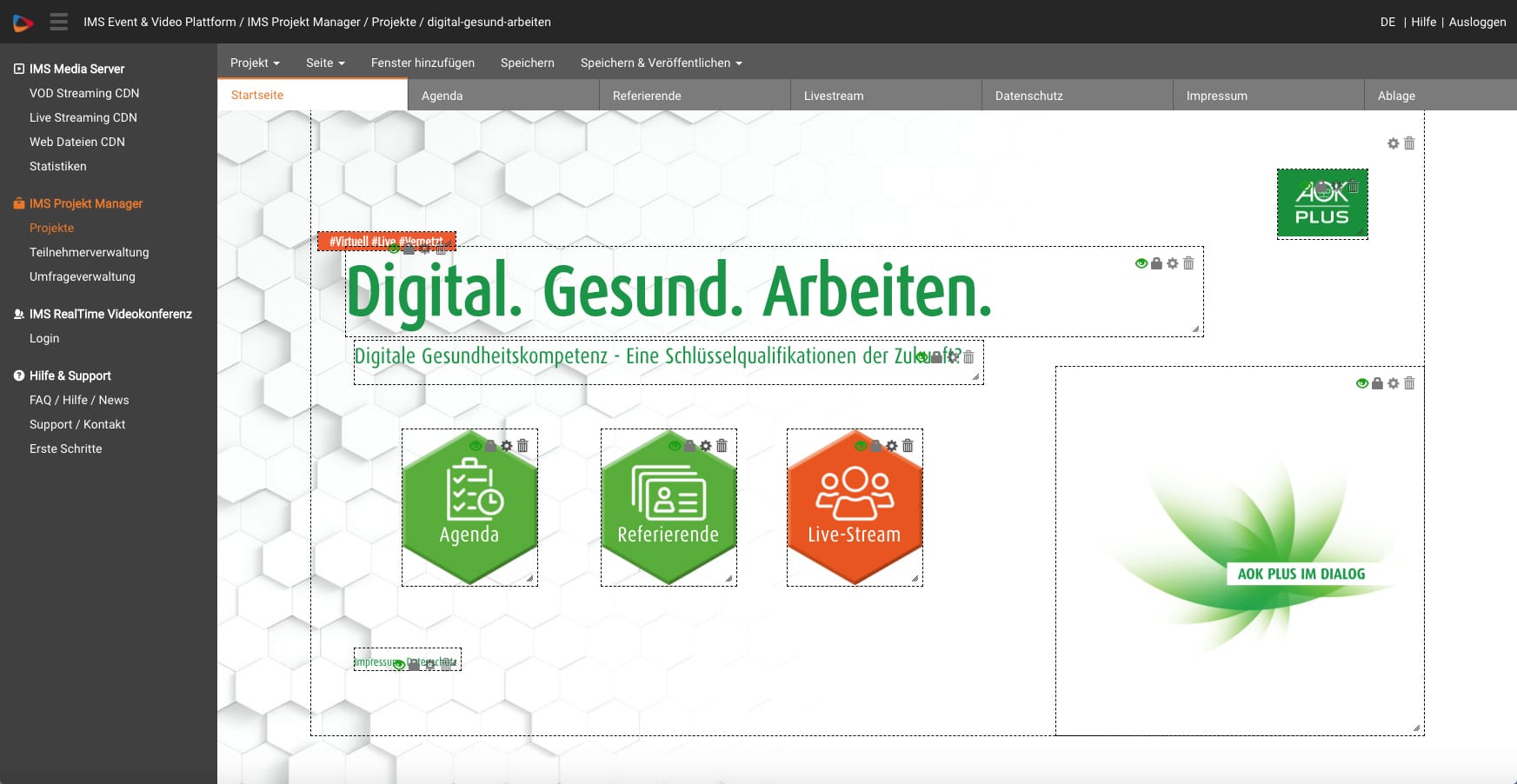Screen dimensions: 1517x784
Task: Click resize handle of headline text box
Action: [1195, 329]
